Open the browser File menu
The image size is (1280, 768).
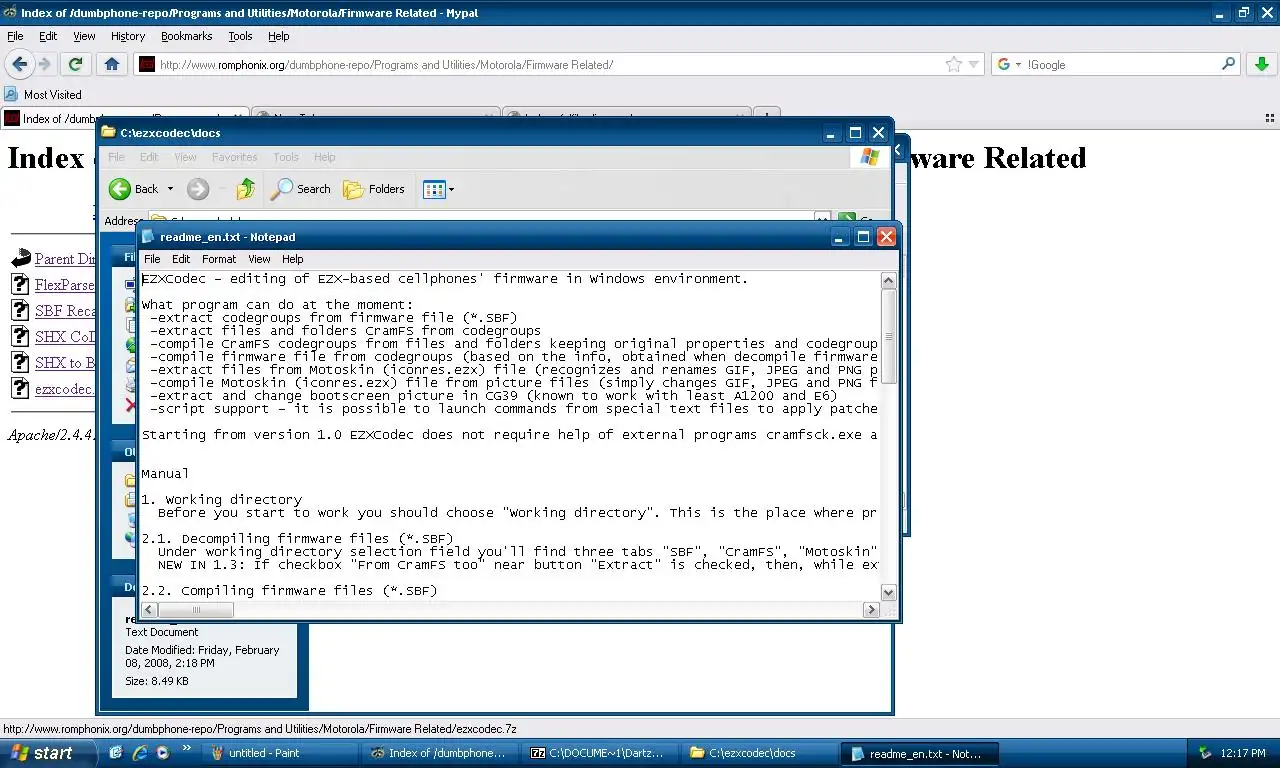click(x=15, y=36)
